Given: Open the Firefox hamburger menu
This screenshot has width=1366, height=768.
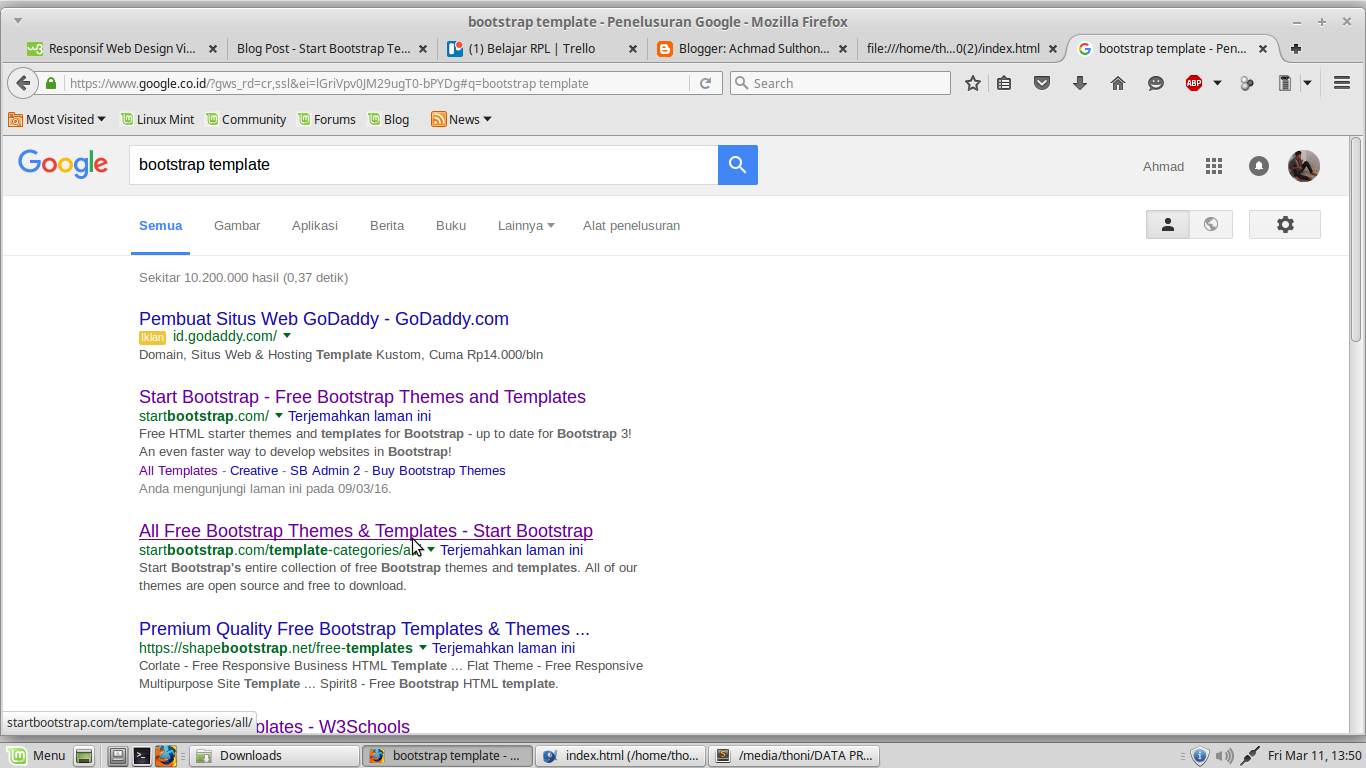Looking at the screenshot, I should click(x=1342, y=84).
